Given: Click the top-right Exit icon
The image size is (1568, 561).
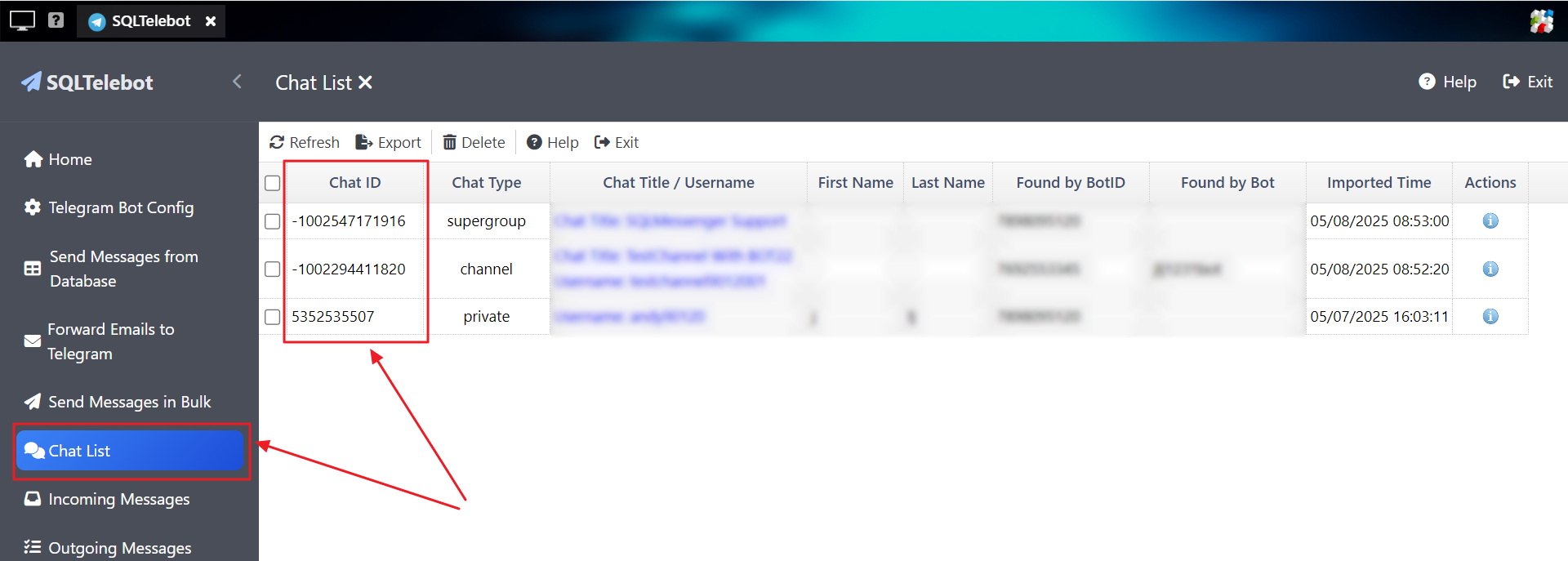Looking at the screenshot, I should click(1511, 82).
